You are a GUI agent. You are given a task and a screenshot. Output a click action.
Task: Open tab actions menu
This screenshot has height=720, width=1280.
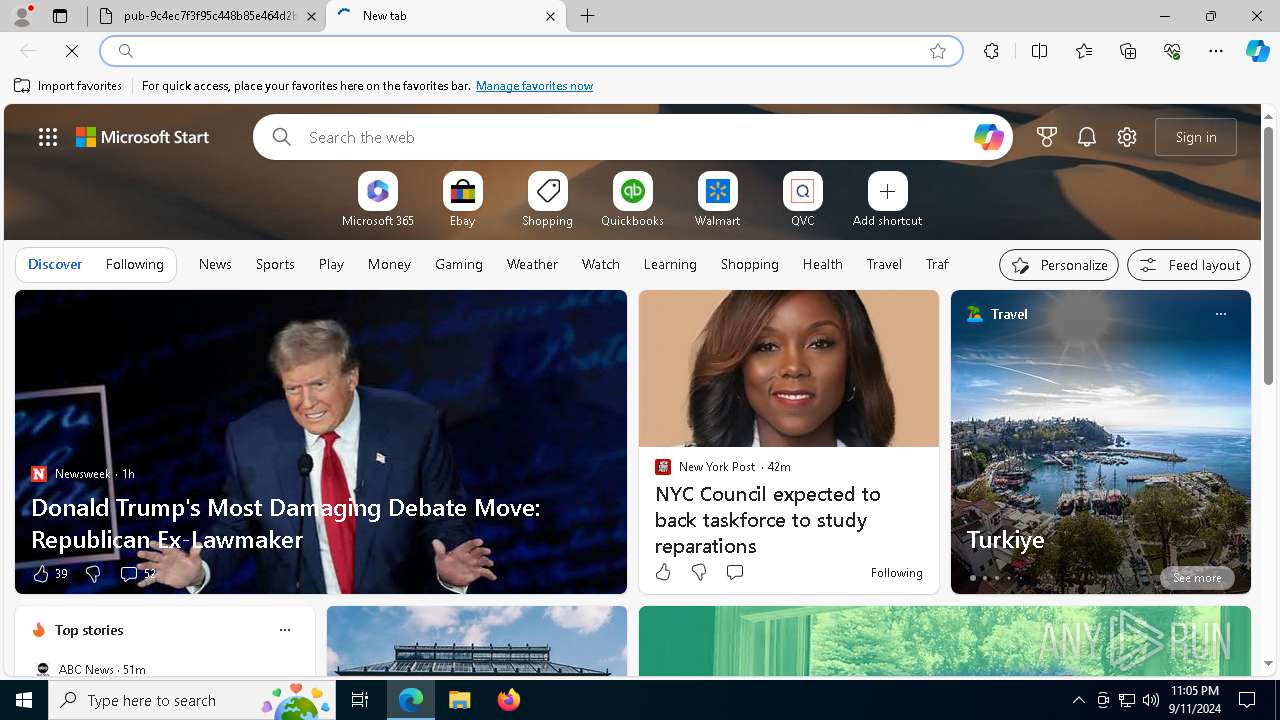pyautogui.click(x=60, y=16)
